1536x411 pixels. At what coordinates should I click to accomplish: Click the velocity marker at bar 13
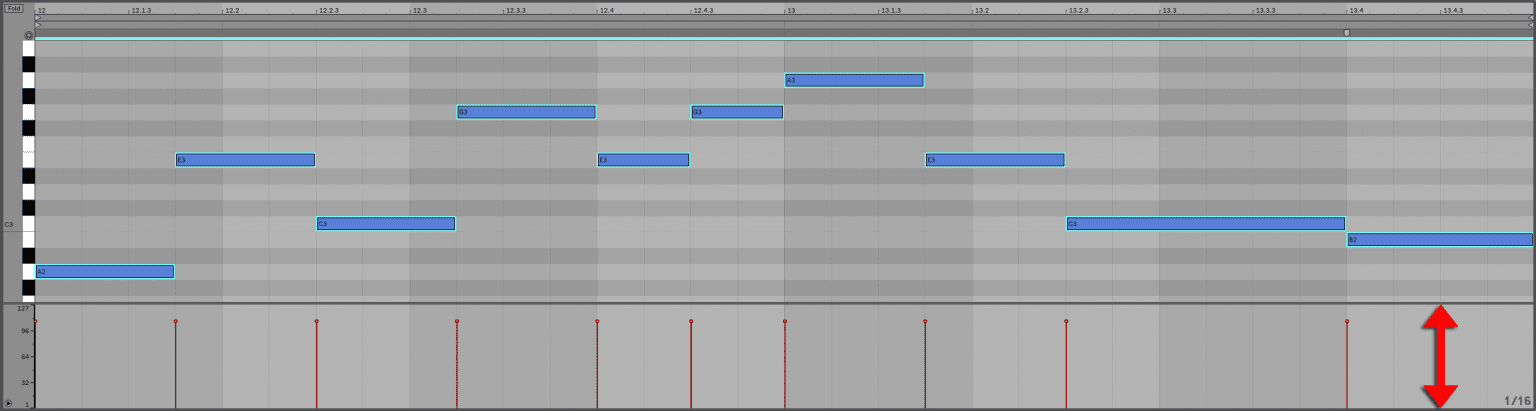point(785,321)
